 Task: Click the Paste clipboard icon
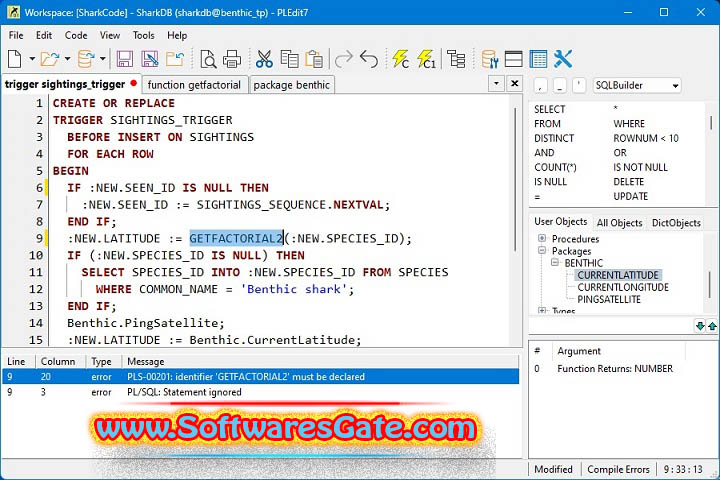pos(315,59)
